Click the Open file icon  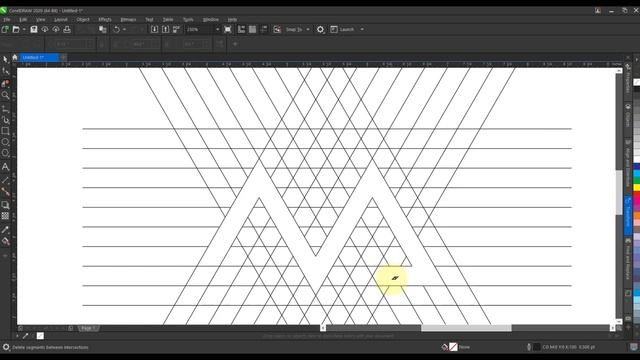click(x=16, y=29)
